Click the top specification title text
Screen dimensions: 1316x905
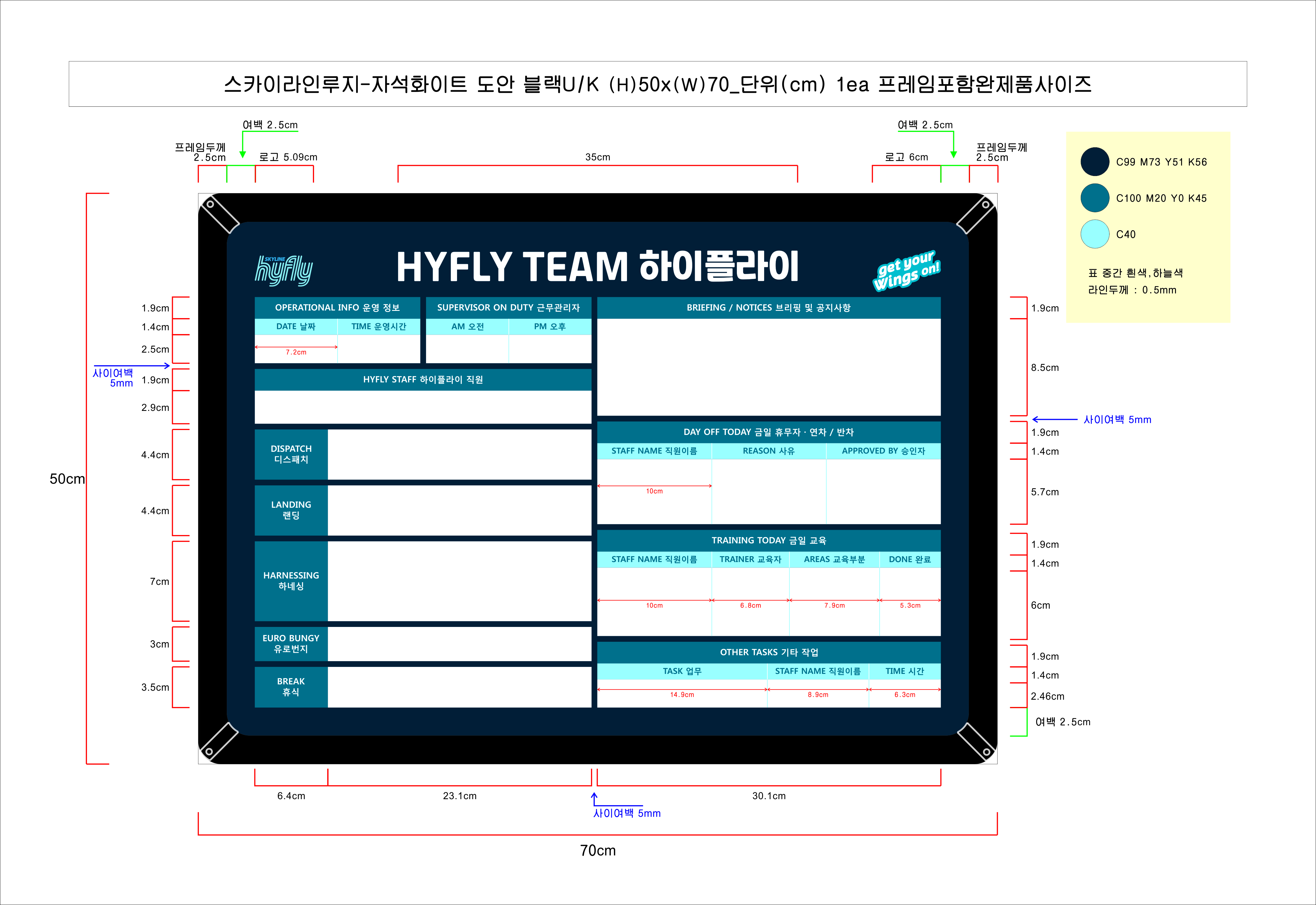pos(658,84)
